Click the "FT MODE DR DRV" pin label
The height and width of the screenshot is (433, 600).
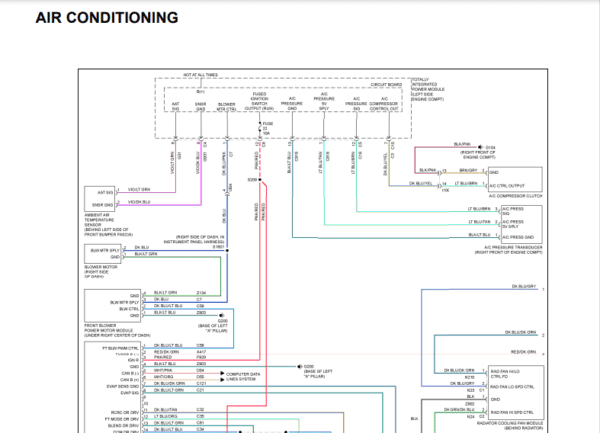point(122,419)
